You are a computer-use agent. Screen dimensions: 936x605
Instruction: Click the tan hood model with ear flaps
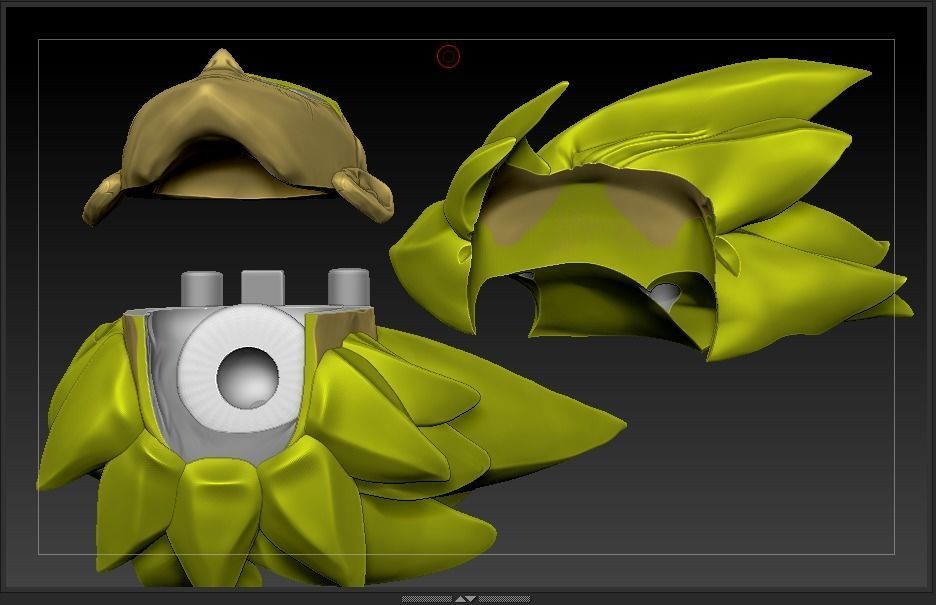pyautogui.click(x=238, y=137)
